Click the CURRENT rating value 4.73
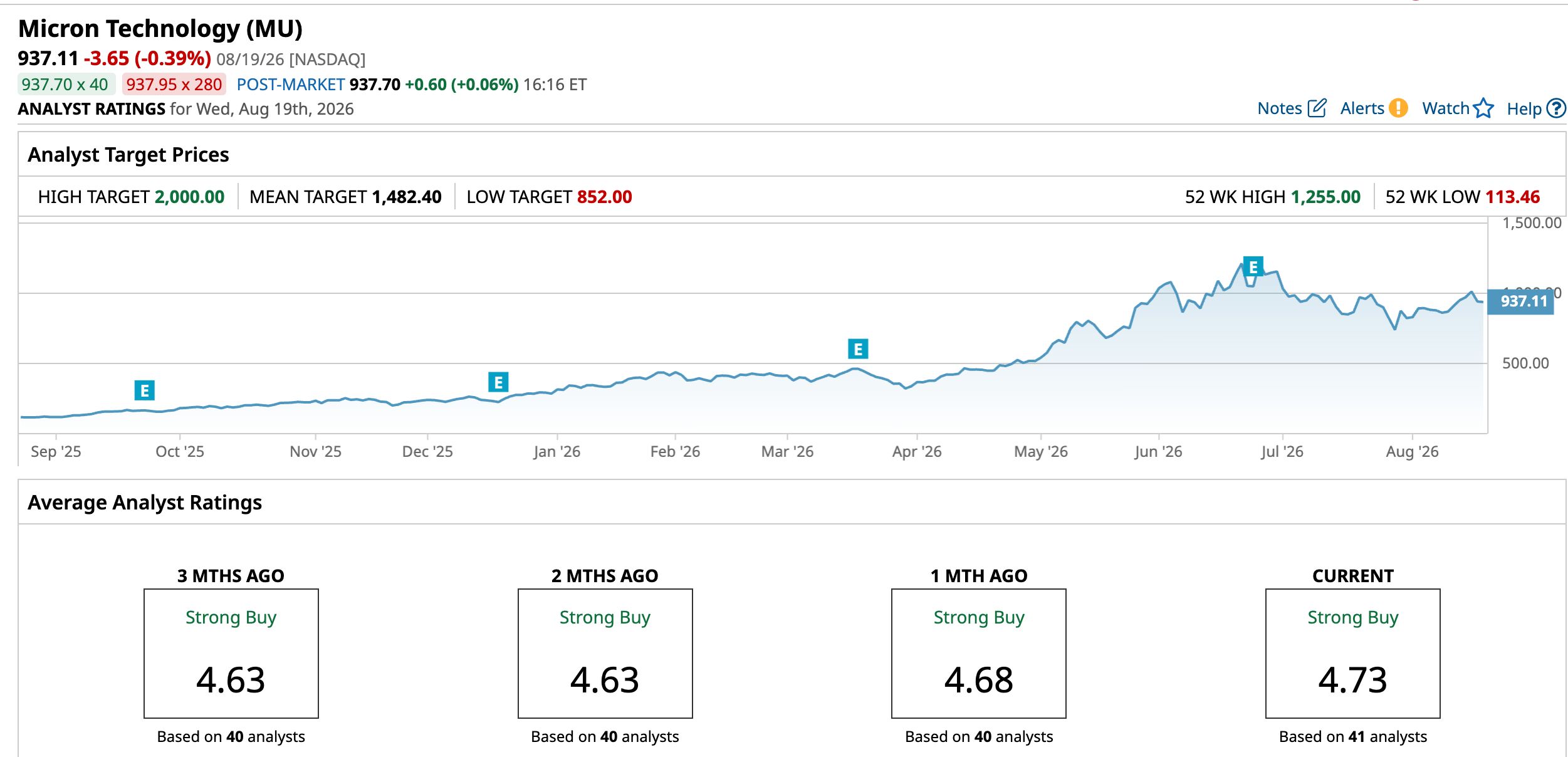1568x757 pixels. [1353, 681]
